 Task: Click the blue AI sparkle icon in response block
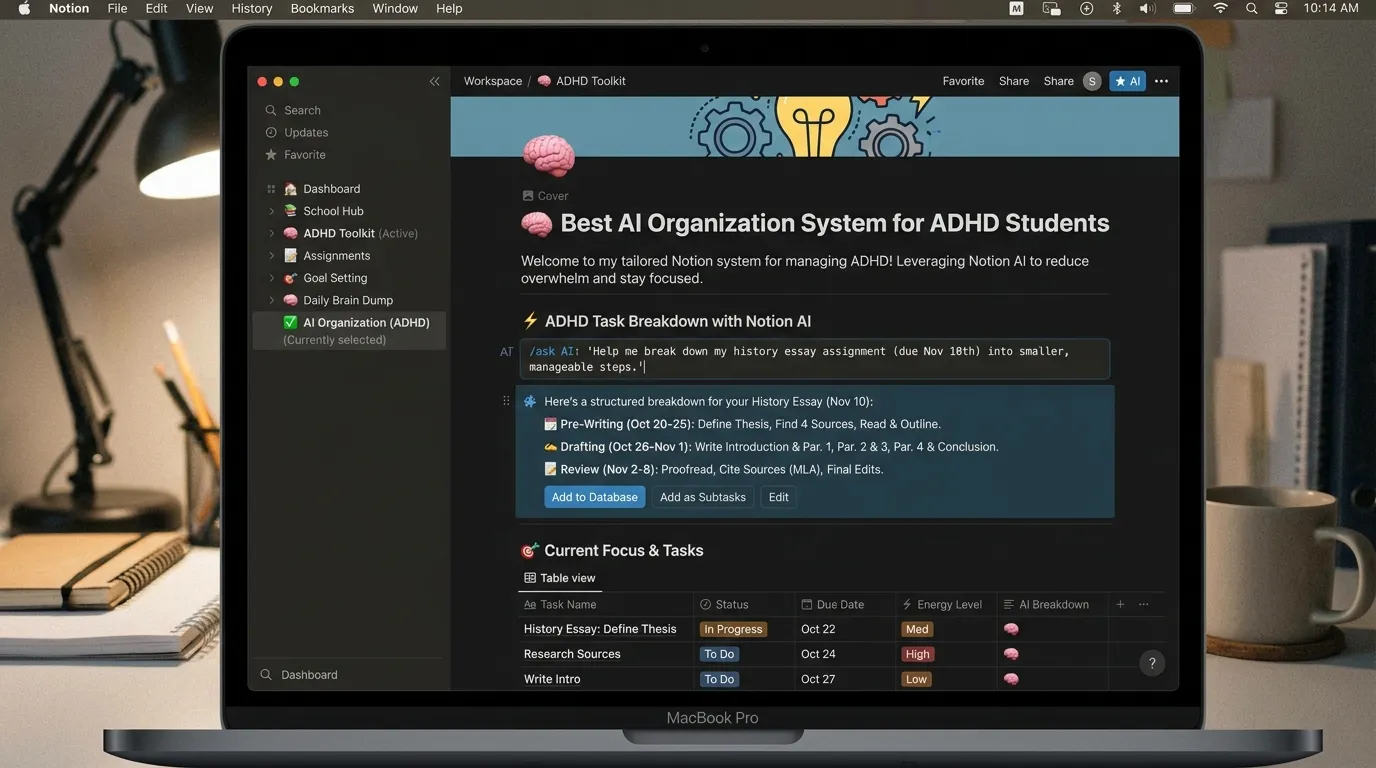pyautogui.click(x=530, y=401)
